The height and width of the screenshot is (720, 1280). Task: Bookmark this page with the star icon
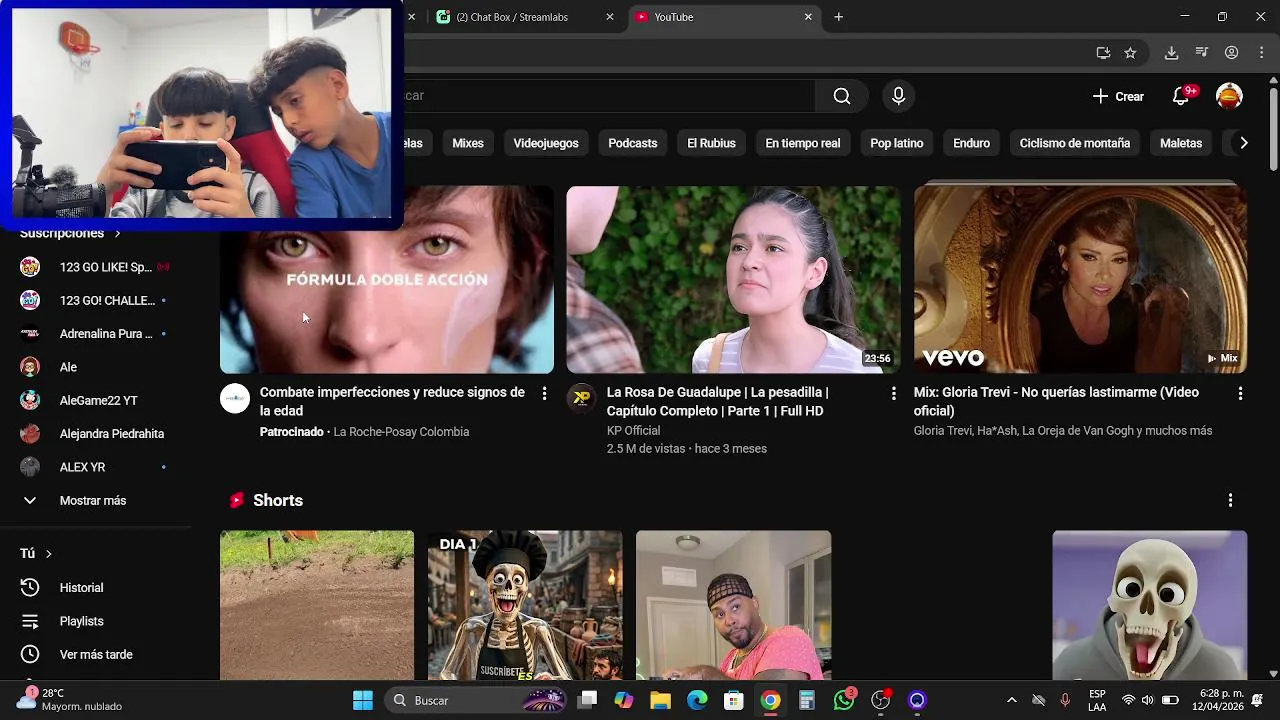coord(1130,53)
